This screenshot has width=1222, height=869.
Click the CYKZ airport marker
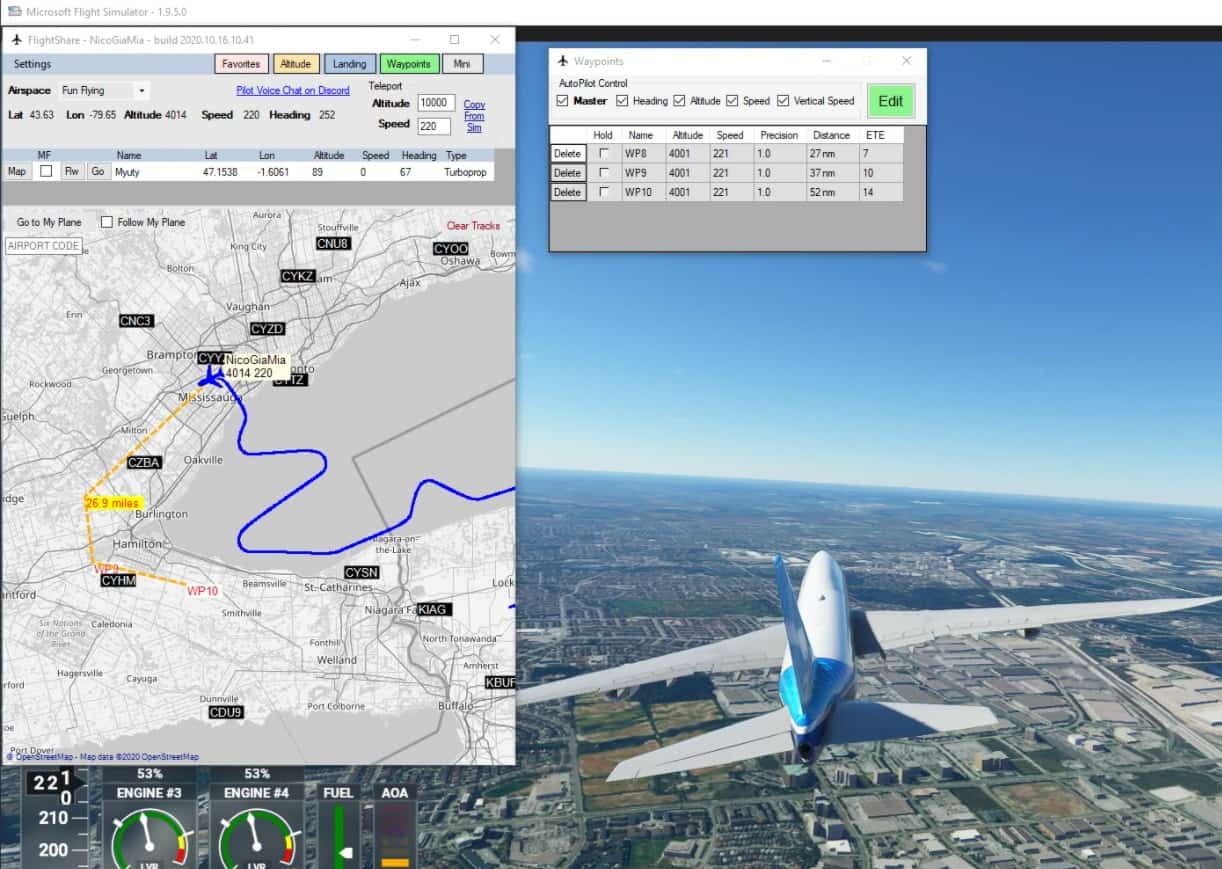tap(298, 276)
